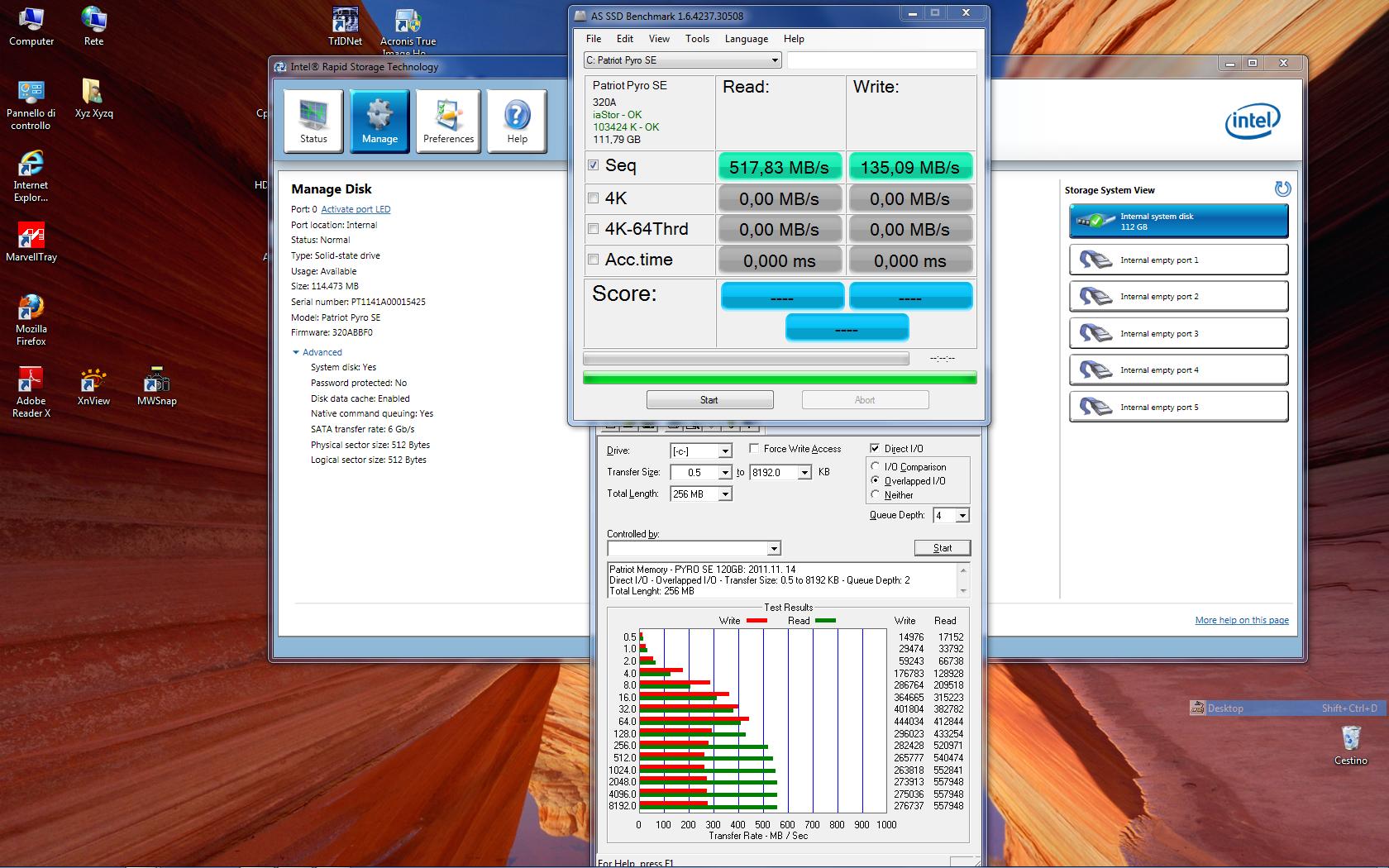Open the Rete network desktop icon
The width and height of the screenshot is (1389, 868).
pyautogui.click(x=94, y=26)
